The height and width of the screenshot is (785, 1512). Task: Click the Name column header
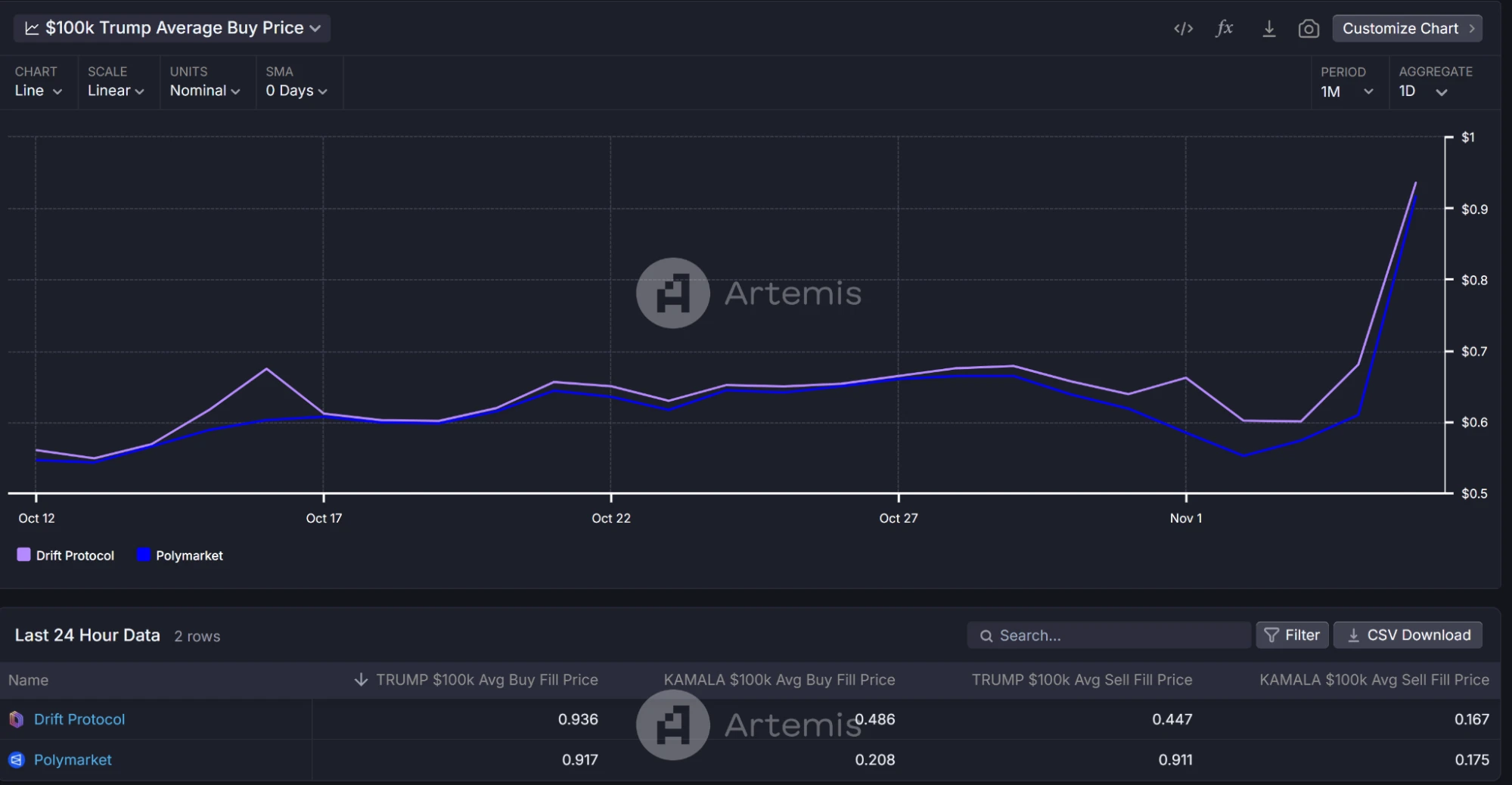point(28,680)
